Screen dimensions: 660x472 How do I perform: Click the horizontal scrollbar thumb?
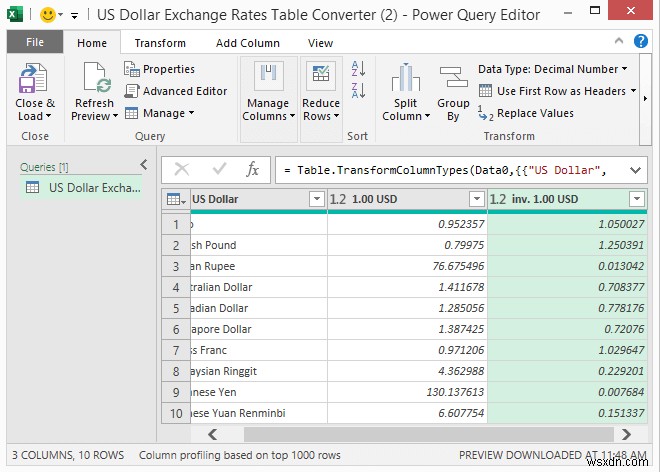point(428,434)
